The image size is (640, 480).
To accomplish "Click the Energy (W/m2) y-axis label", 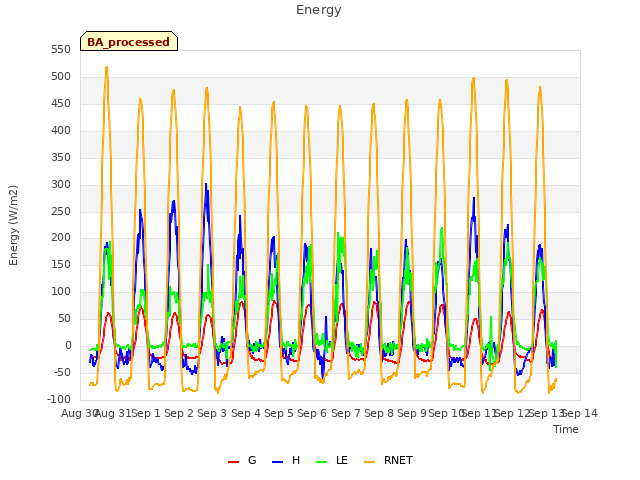I will [x=13, y=225].
